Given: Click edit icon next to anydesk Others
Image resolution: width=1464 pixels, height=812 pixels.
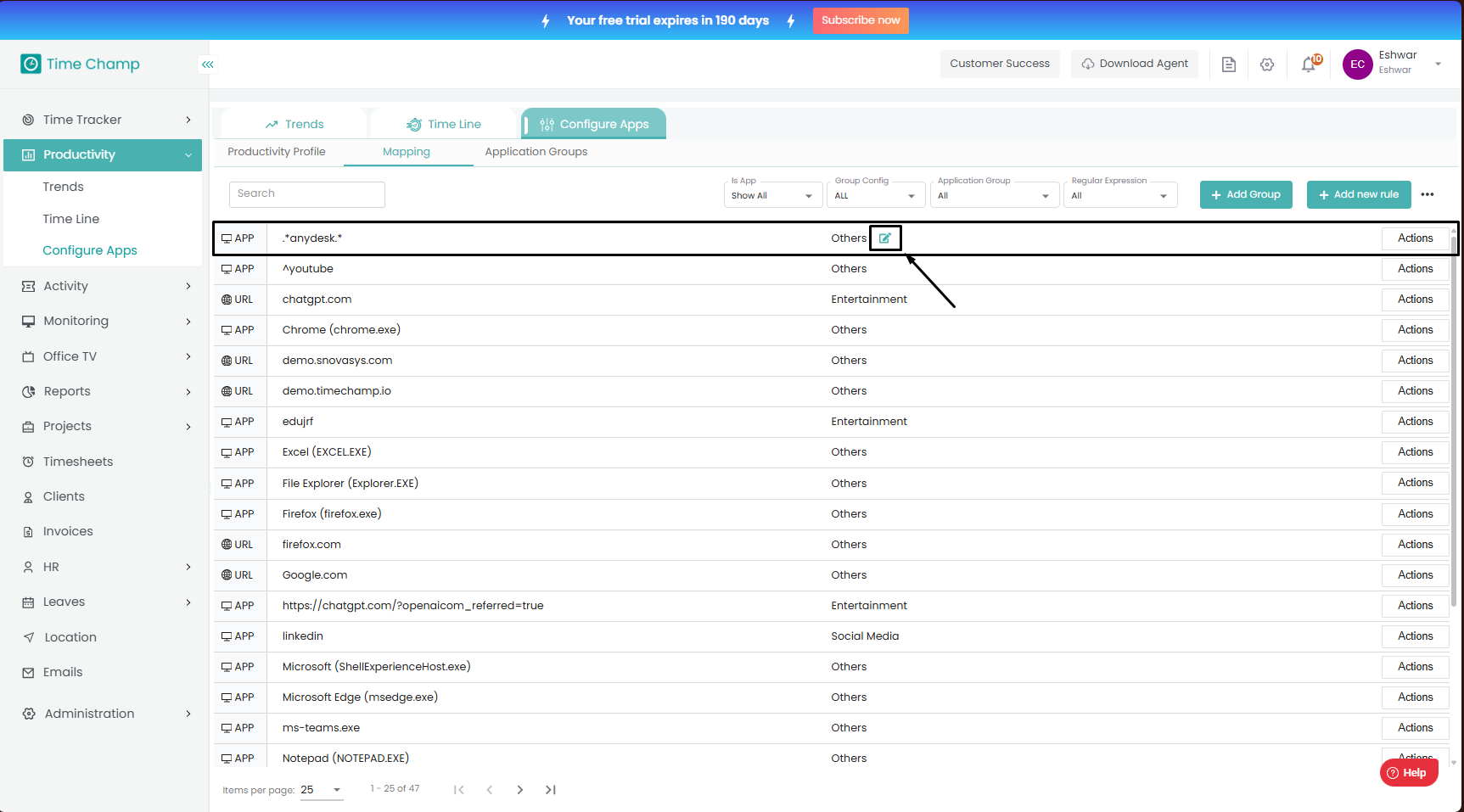Looking at the screenshot, I should tap(885, 238).
